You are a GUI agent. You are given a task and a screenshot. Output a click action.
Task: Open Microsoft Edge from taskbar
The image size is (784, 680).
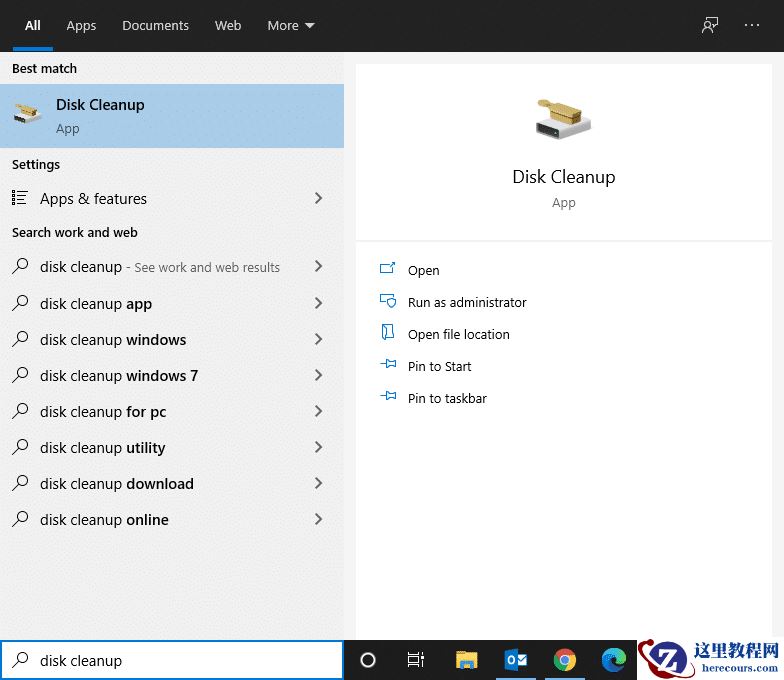point(613,660)
